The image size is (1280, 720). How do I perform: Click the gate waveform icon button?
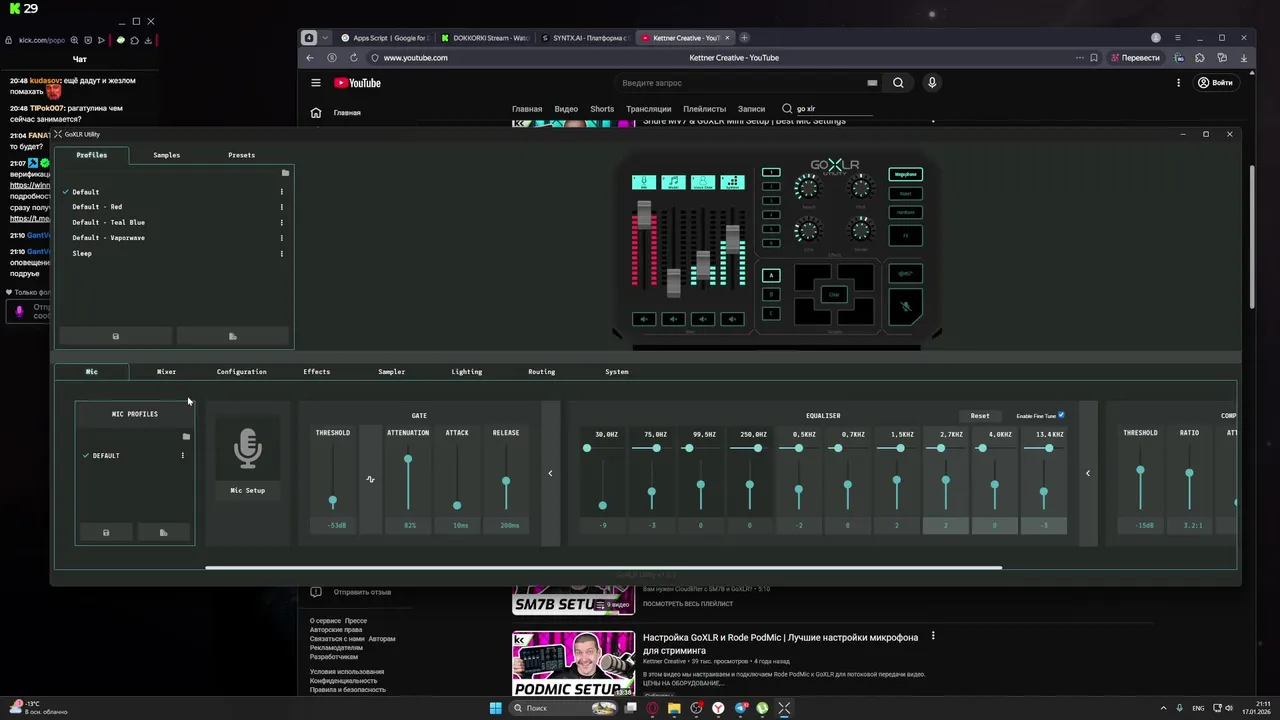tap(370, 479)
